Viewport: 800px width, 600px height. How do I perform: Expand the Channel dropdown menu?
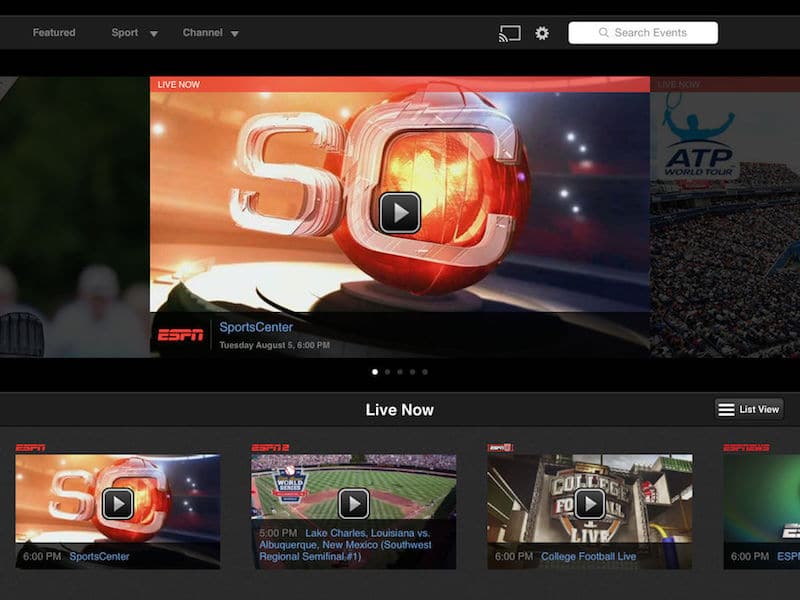click(x=210, y=33)
